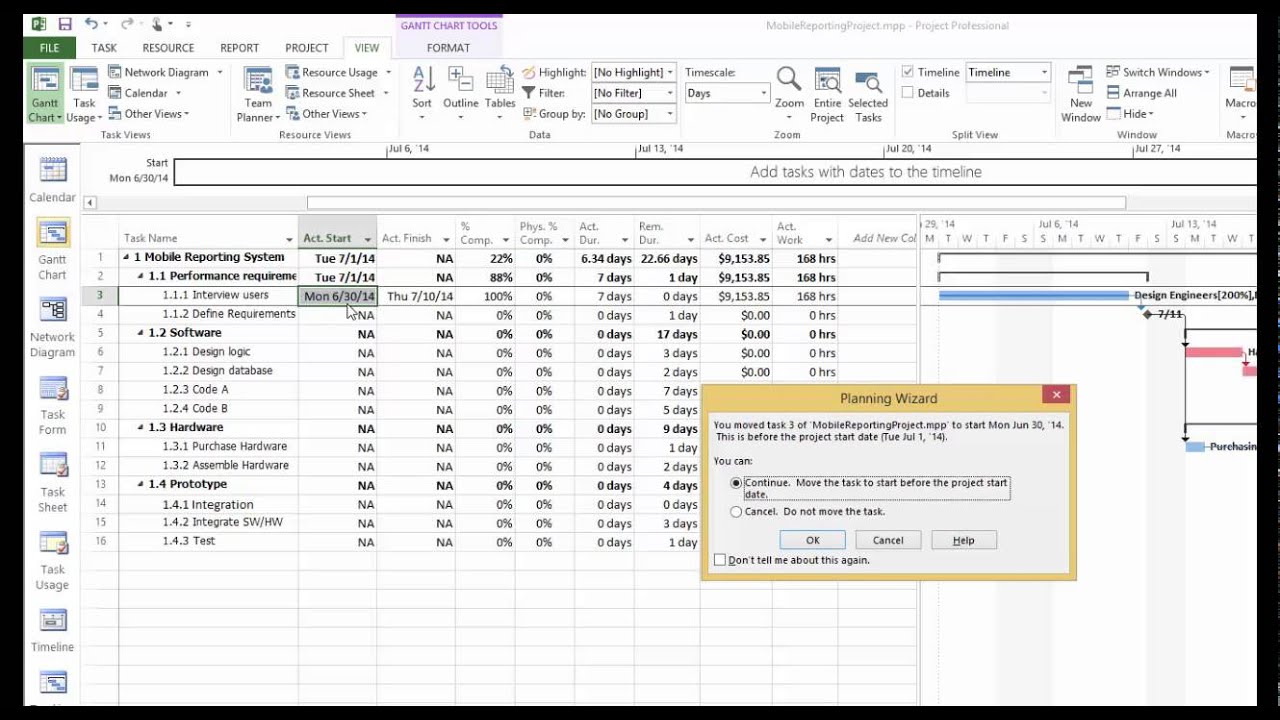Open Calendar in the left view bar
1280x720 pixels.
click(x=52, y=180)
